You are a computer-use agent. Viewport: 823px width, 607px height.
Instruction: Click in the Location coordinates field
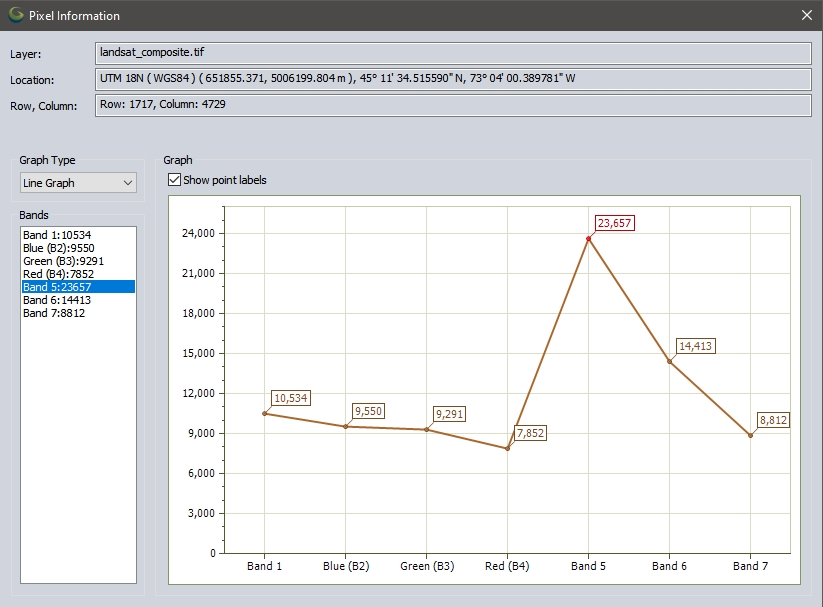pos(452,79)
